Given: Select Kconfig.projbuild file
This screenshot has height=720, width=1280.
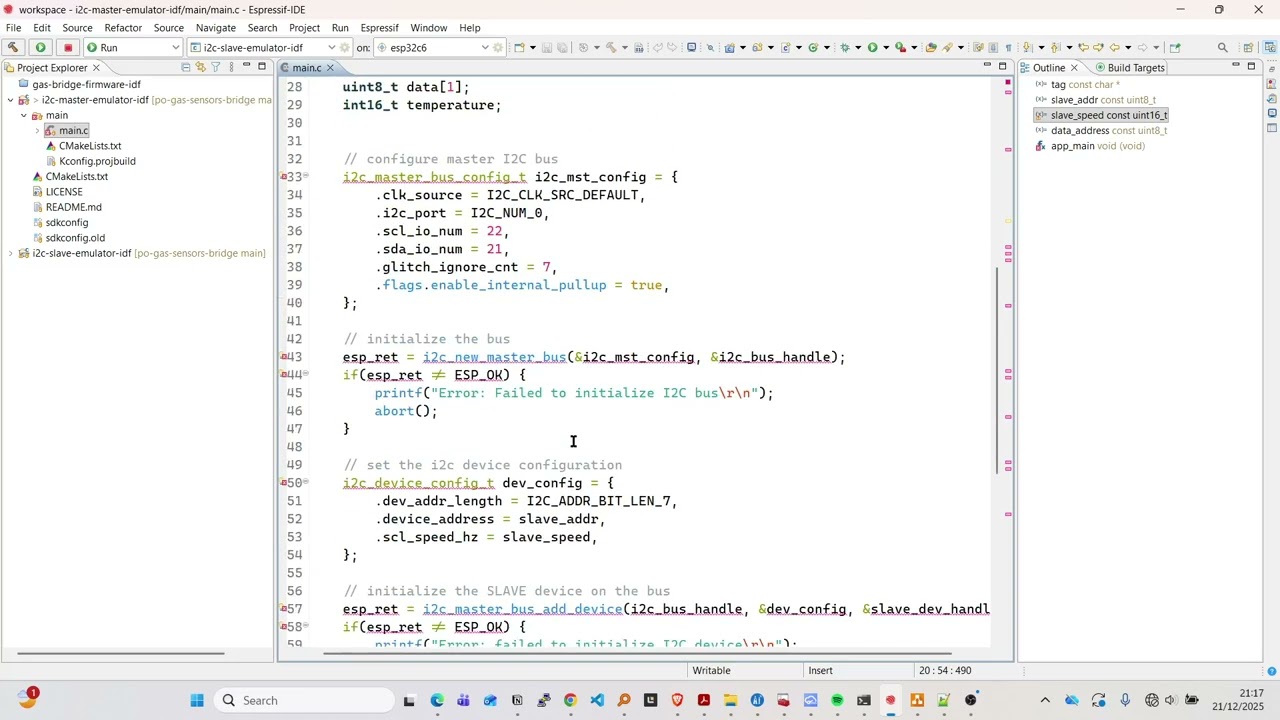Looking at the screenshot, I should coord(97,161).
